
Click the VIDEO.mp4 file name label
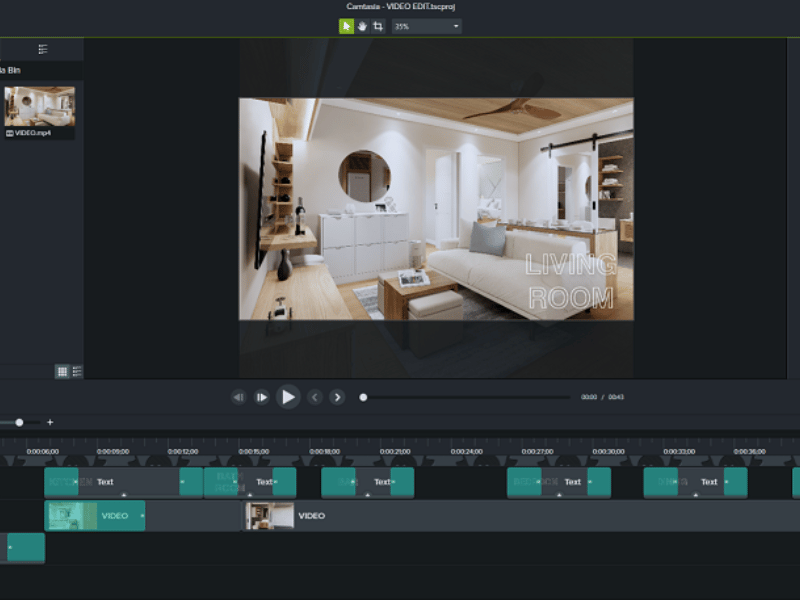click(33, 133)
